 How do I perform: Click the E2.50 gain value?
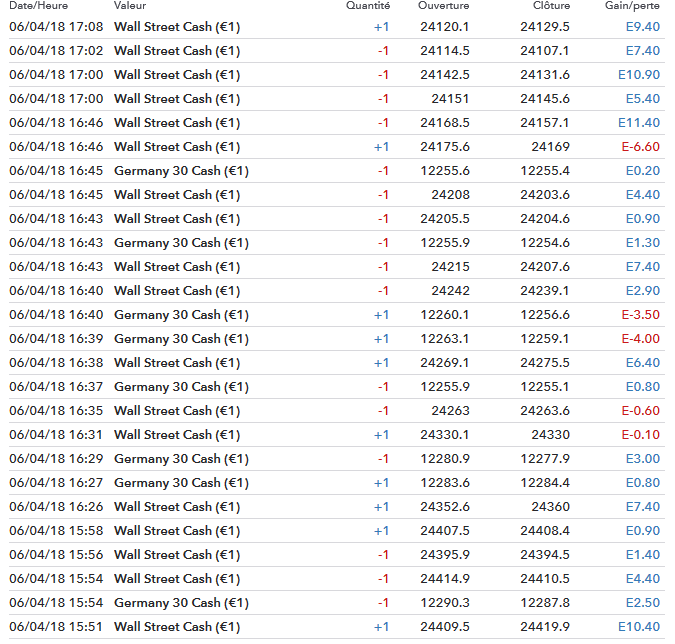pos(643,603)
